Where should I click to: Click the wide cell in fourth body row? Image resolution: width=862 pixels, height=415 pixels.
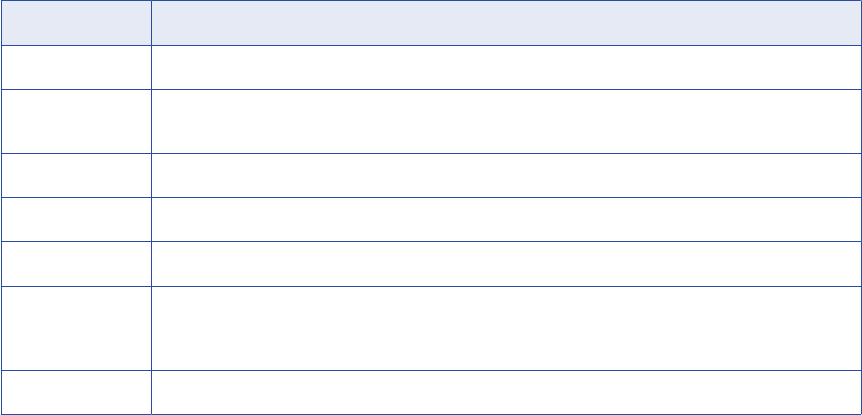(505, 219)
